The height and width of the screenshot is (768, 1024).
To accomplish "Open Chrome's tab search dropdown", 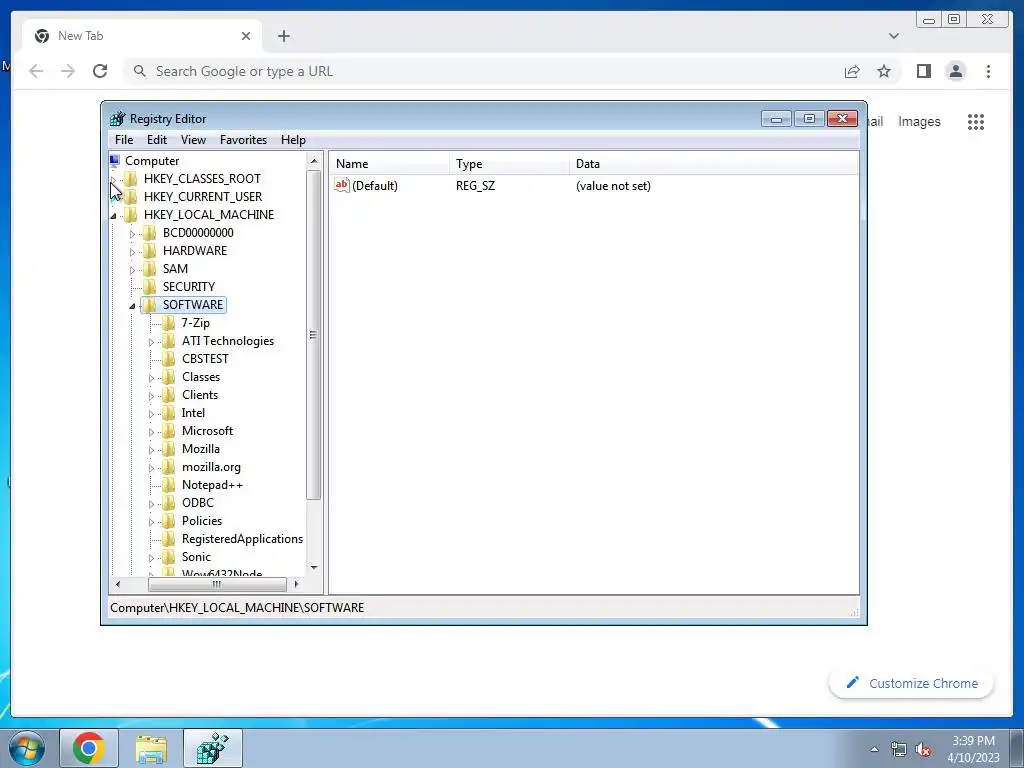I will click(x=894, y=36).
